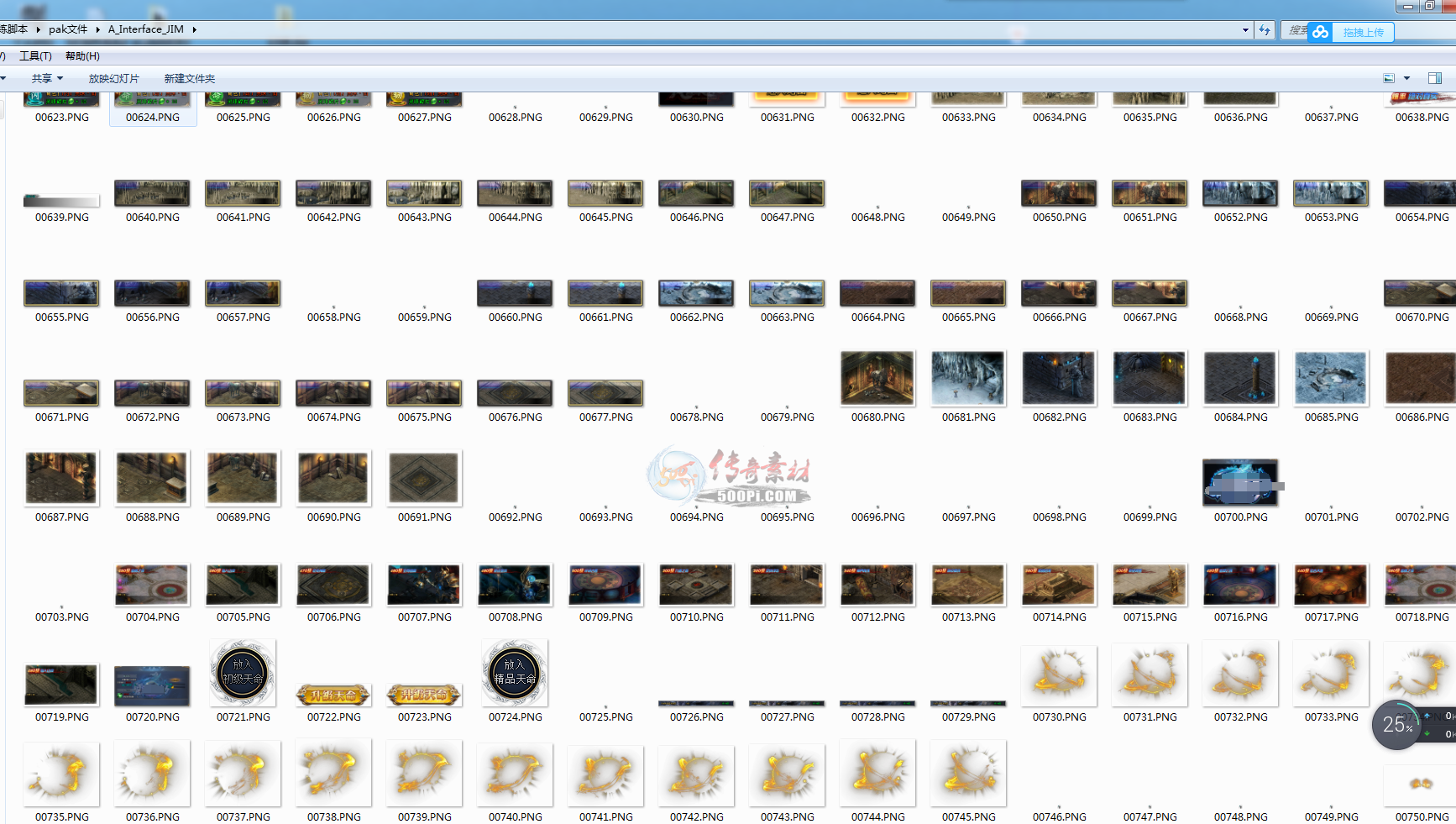Select file 00624.PNG
The image size is (1456, 824).
click(x=153, y=109)
